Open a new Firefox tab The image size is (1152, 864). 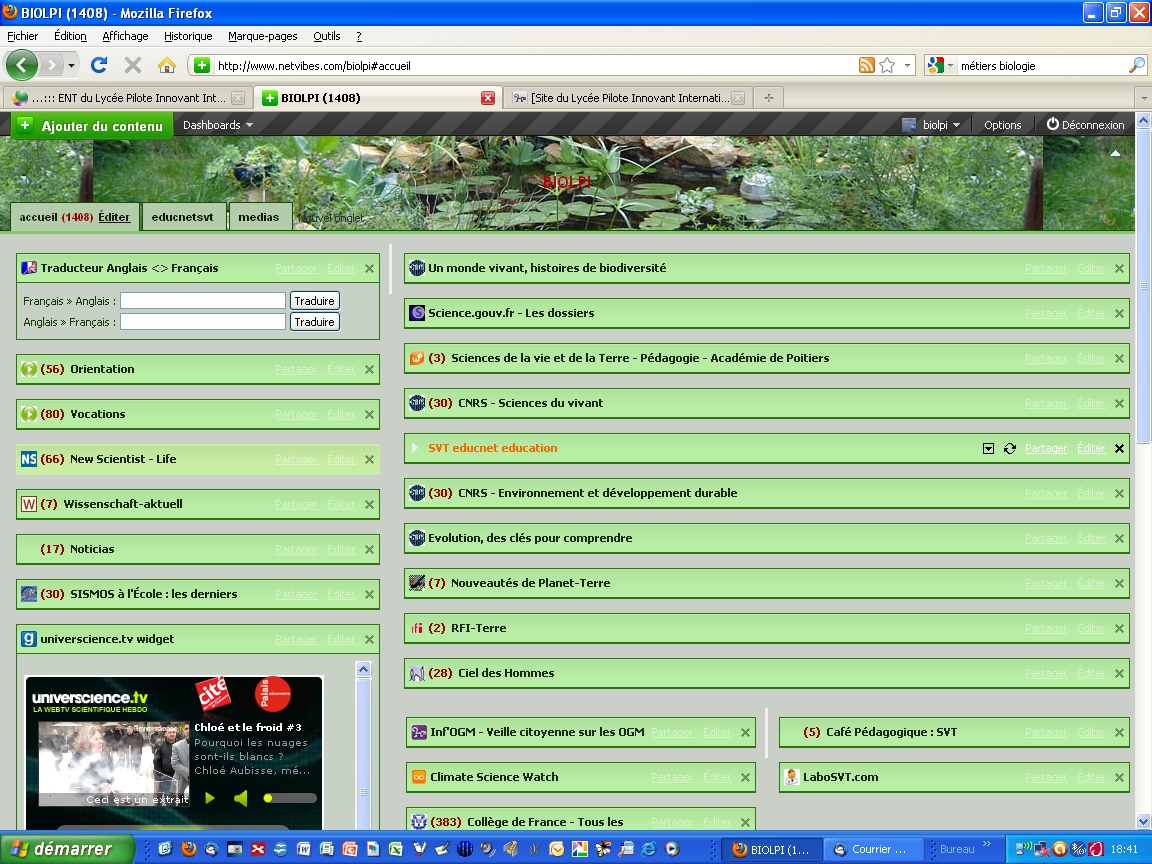pos(768,98)
